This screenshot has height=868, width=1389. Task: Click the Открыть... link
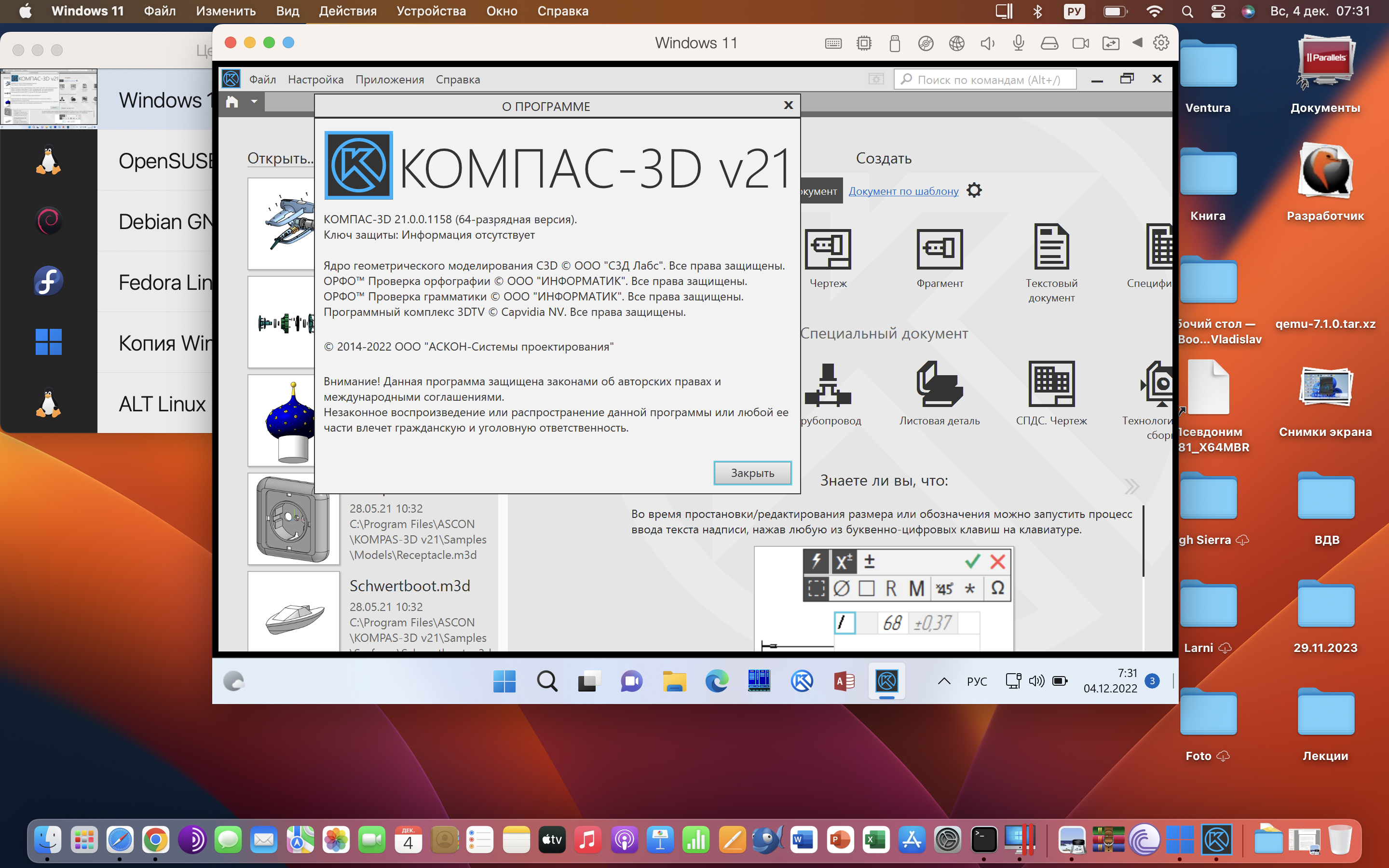click(x=280, y=159)
